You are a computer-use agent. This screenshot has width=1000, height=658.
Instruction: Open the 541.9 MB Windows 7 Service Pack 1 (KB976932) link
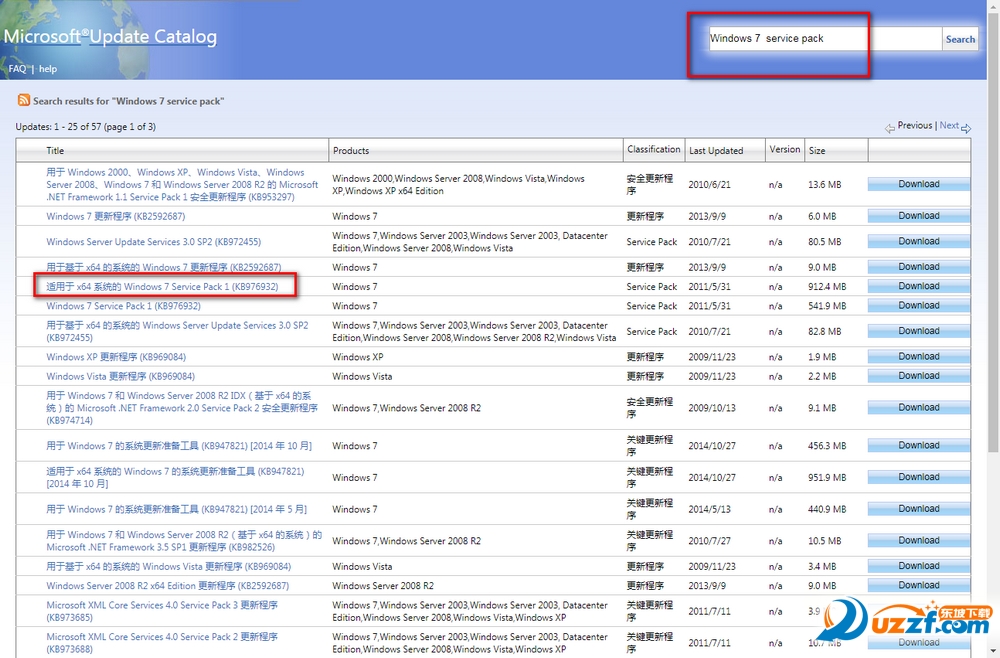123,306
